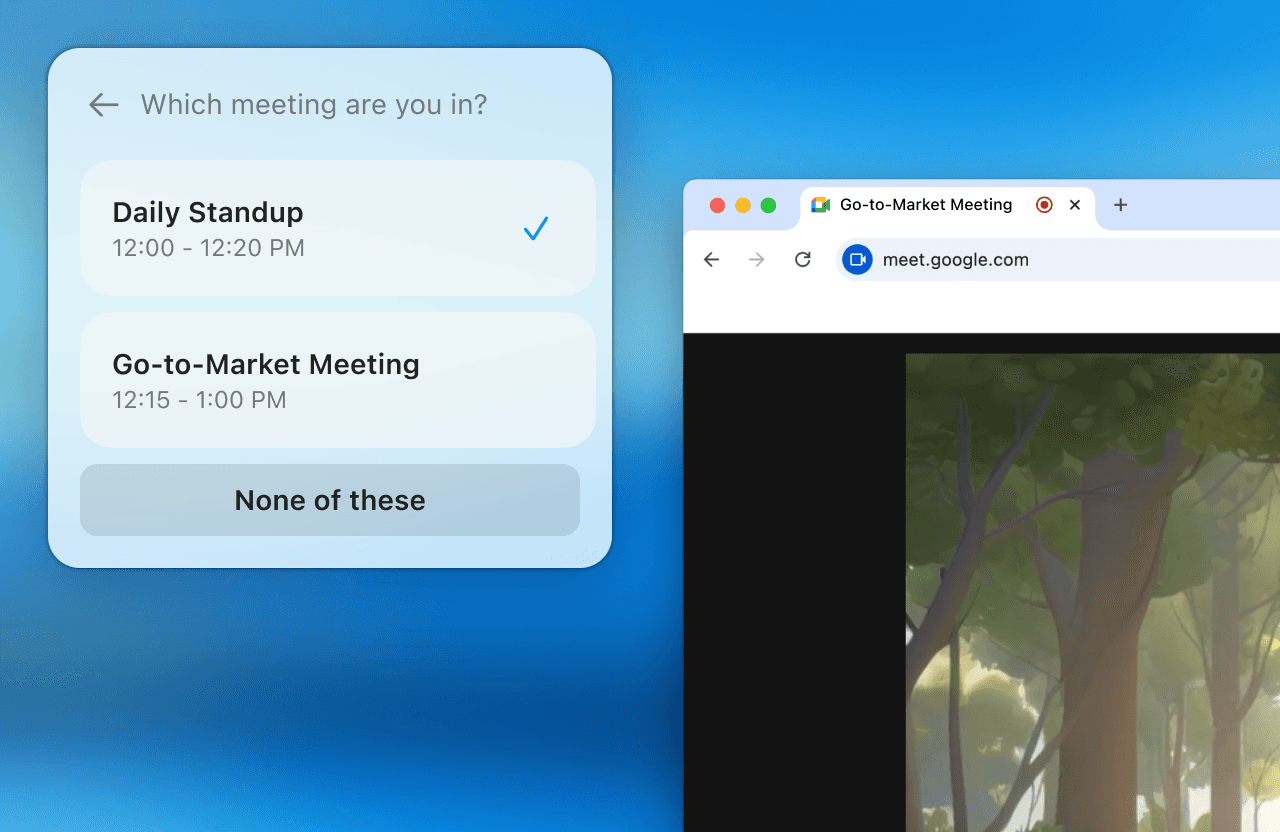This screenshot has width=1280, height=832.
Task: Navigate back using the browser back arrow
Action: pyautogui.click(x=711, y=259)
